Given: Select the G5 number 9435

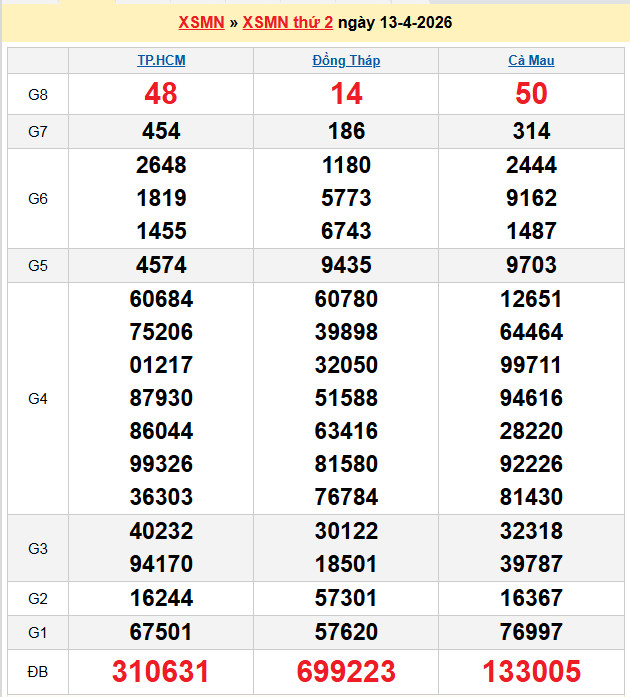Looking at the screenshot, I should [346, 265].
